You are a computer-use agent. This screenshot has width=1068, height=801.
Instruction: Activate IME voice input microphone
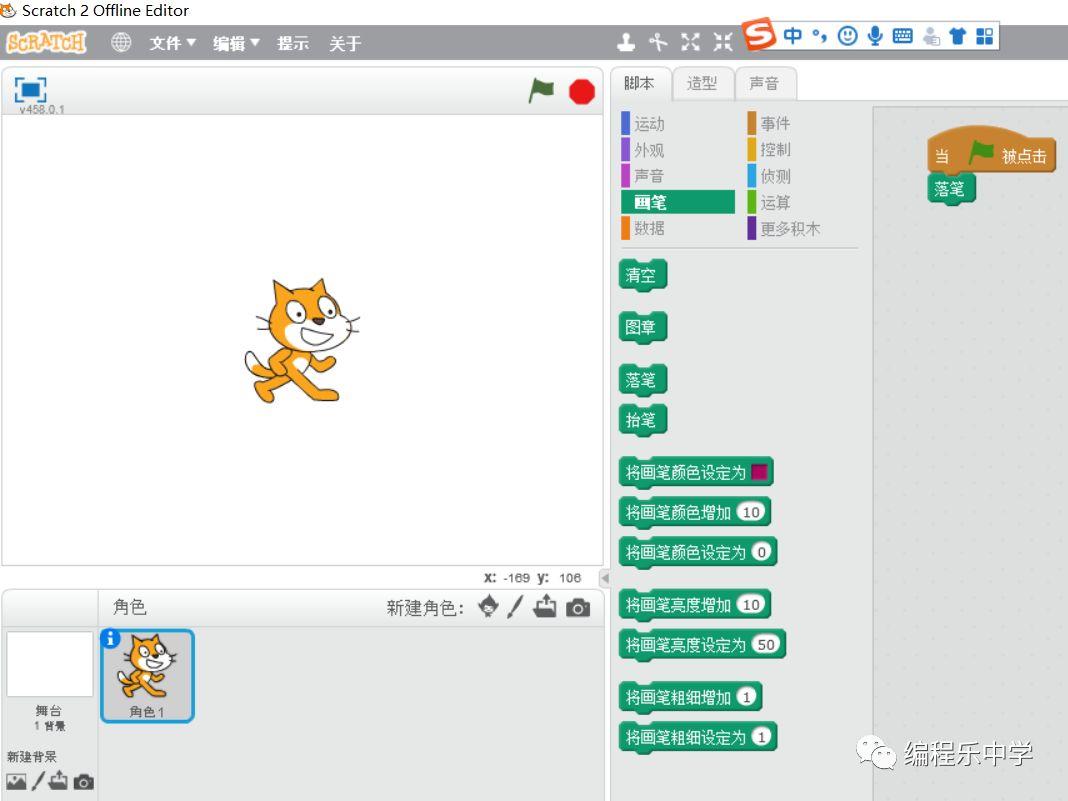(875, 35)
